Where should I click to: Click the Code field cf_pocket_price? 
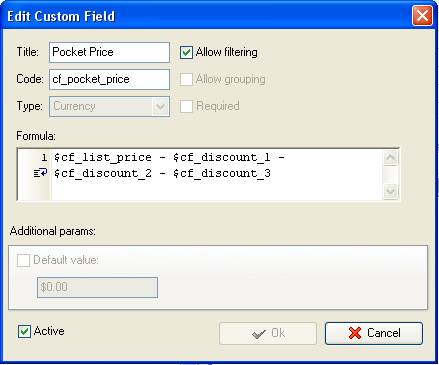coord(109,79)
